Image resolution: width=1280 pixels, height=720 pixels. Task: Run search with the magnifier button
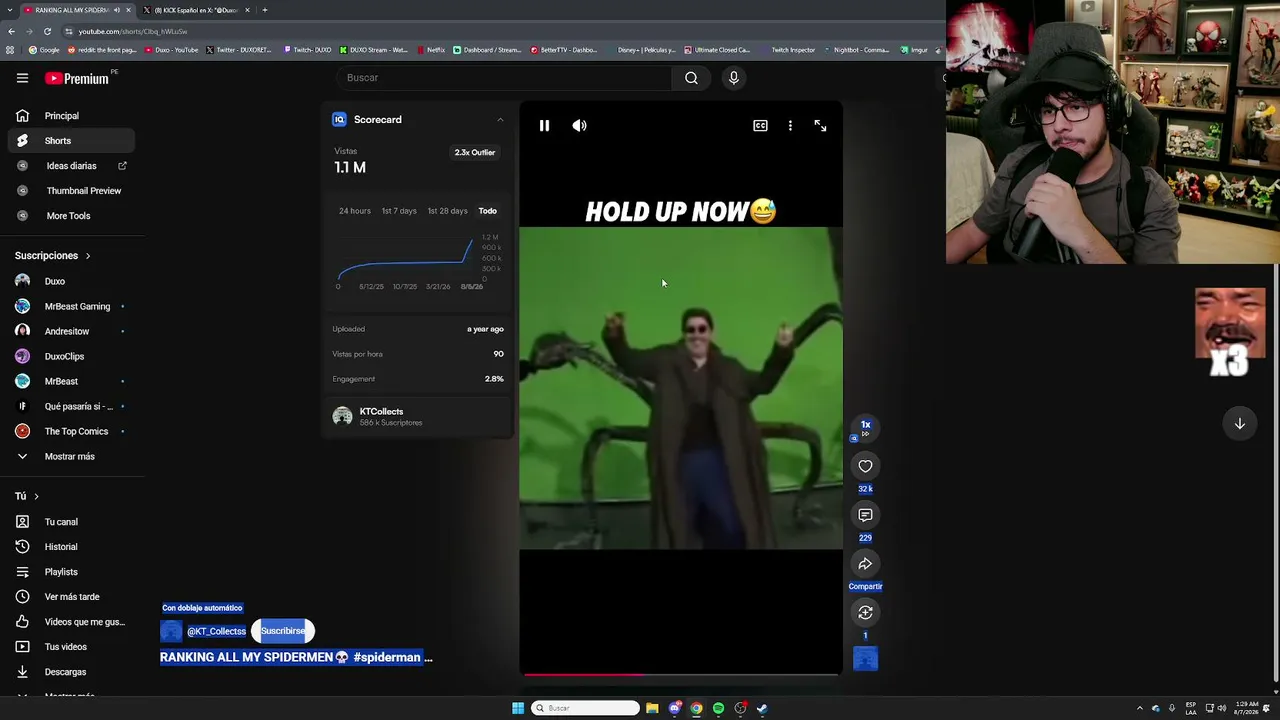[691, 78]
